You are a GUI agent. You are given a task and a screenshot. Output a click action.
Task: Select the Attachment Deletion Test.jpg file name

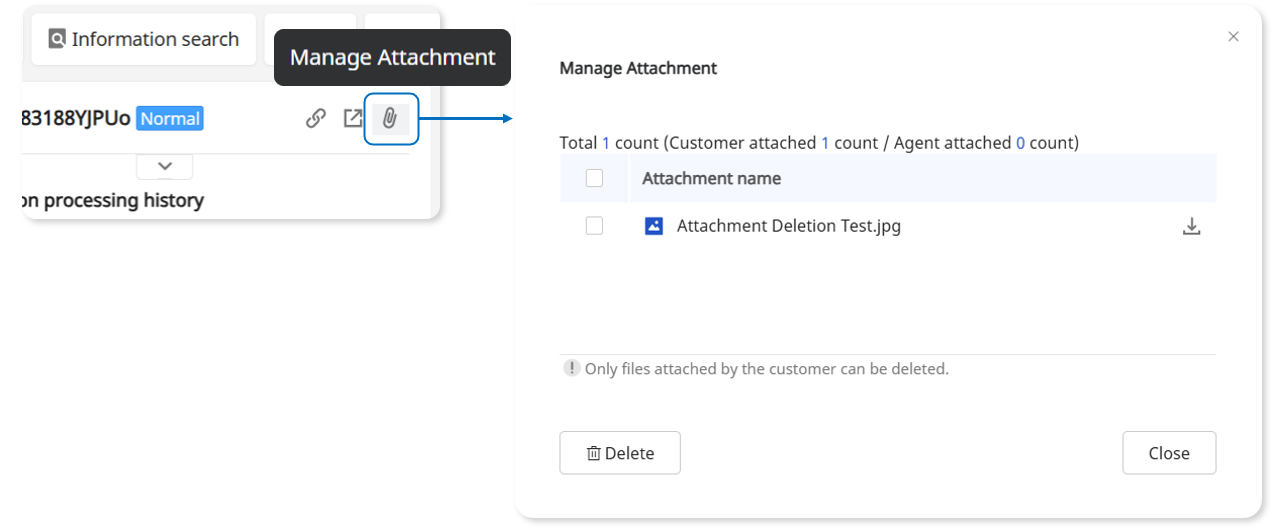click(x=788, y=226)
